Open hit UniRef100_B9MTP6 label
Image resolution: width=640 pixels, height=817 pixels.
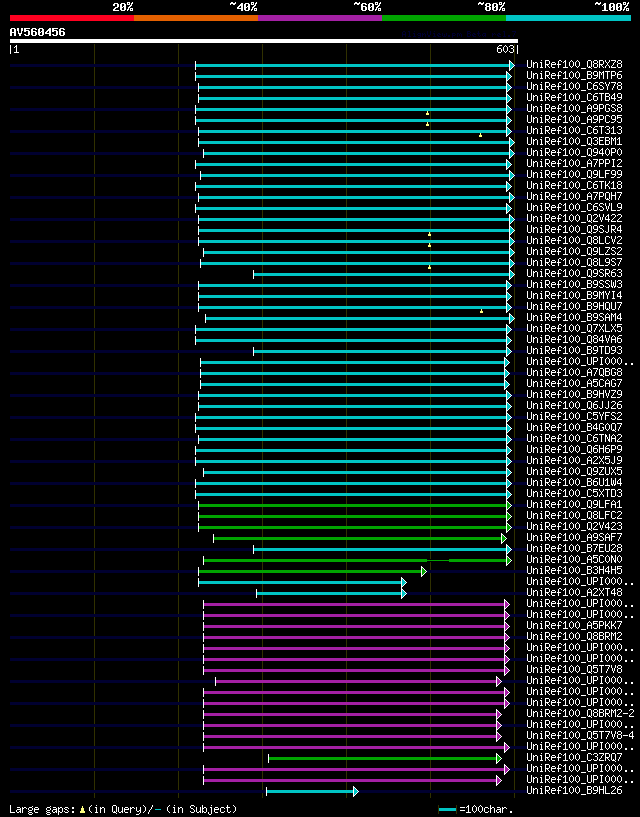[x=574, y=76]
